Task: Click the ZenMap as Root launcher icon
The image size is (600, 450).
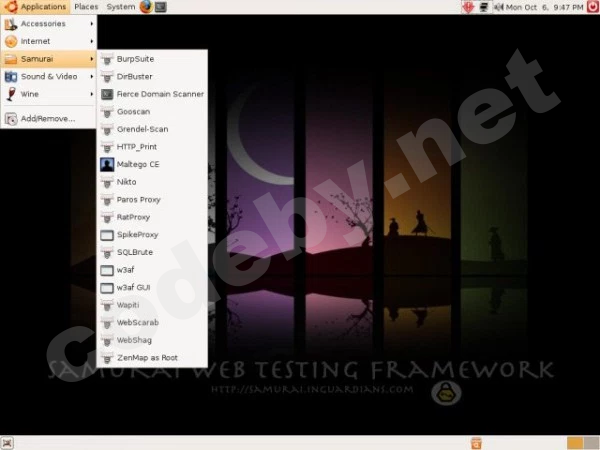Action: pyautogui.click(x=107, y=358)
